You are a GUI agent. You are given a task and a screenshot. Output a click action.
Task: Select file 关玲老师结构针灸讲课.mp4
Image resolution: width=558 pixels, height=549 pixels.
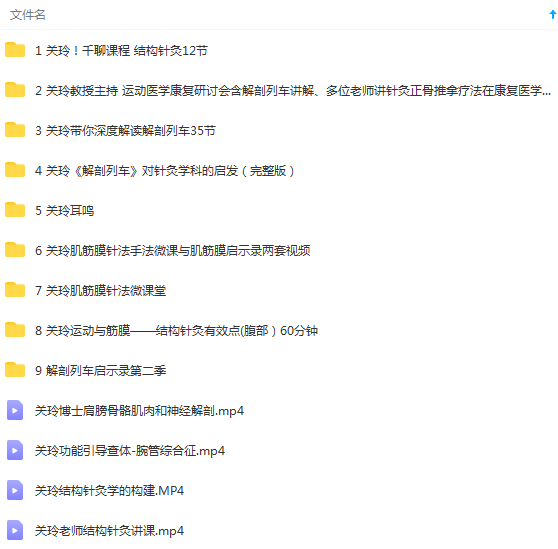coord(109,531)
